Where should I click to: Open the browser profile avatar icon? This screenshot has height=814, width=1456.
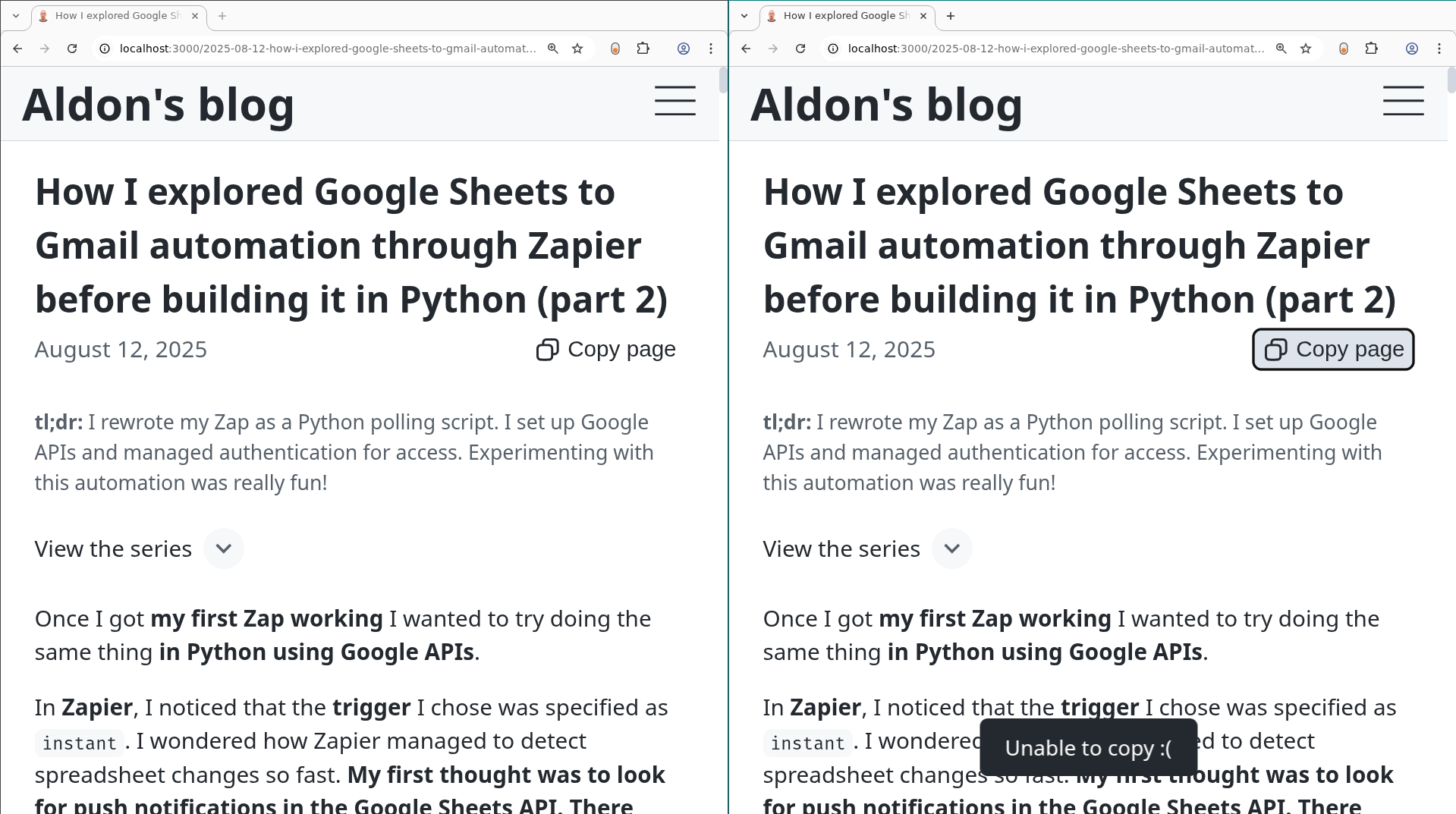(x=683, y=48)
